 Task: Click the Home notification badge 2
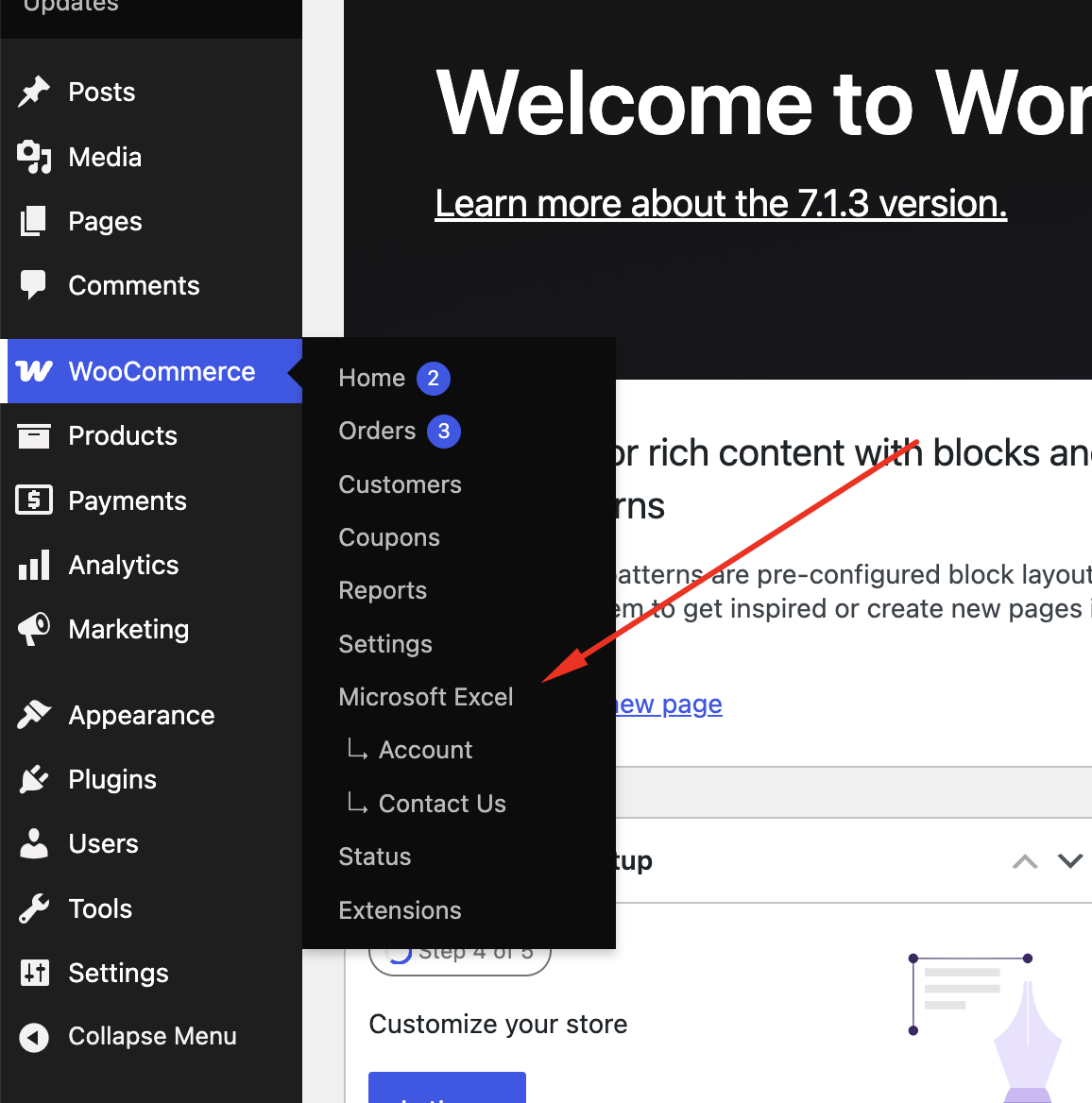coord(434,379)
